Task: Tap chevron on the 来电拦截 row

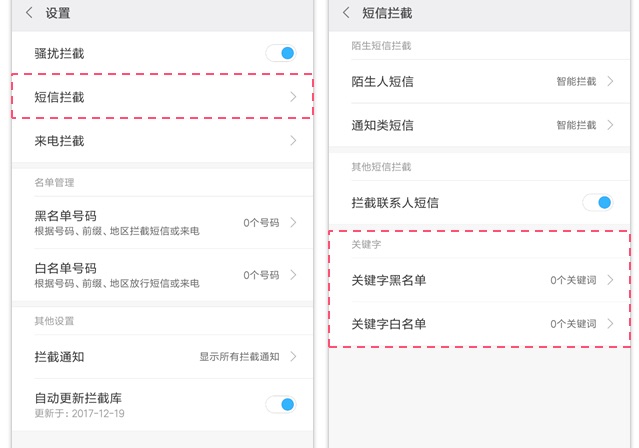Action: [x=293, y=141]
